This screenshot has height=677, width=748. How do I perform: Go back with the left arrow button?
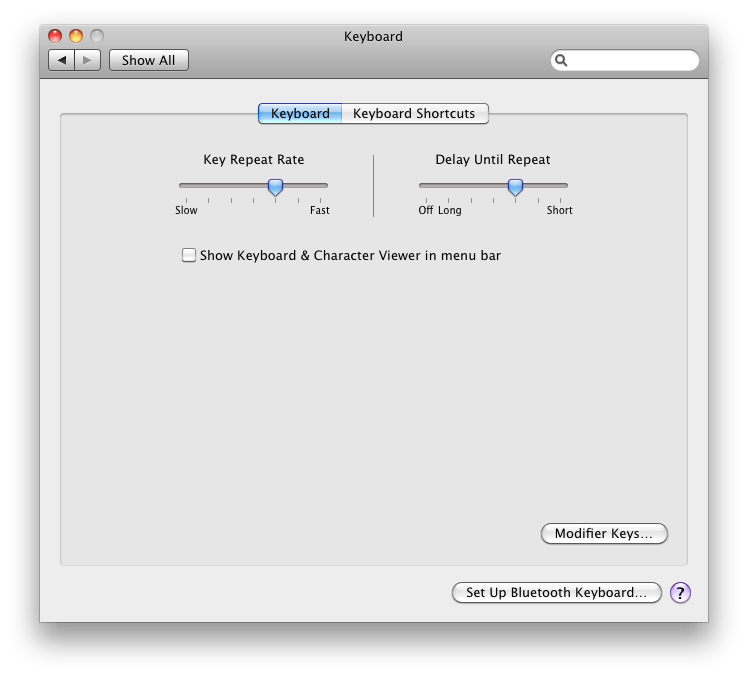click(x=62, y=60)
